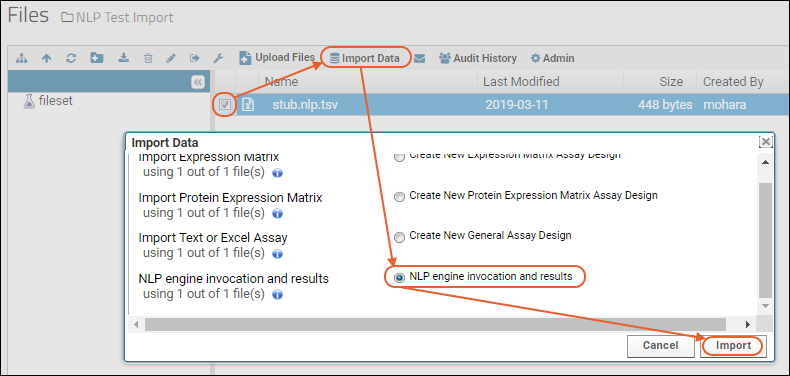
Task: Choose Create New General Assay Design option
Action: [x=400, y=237]
